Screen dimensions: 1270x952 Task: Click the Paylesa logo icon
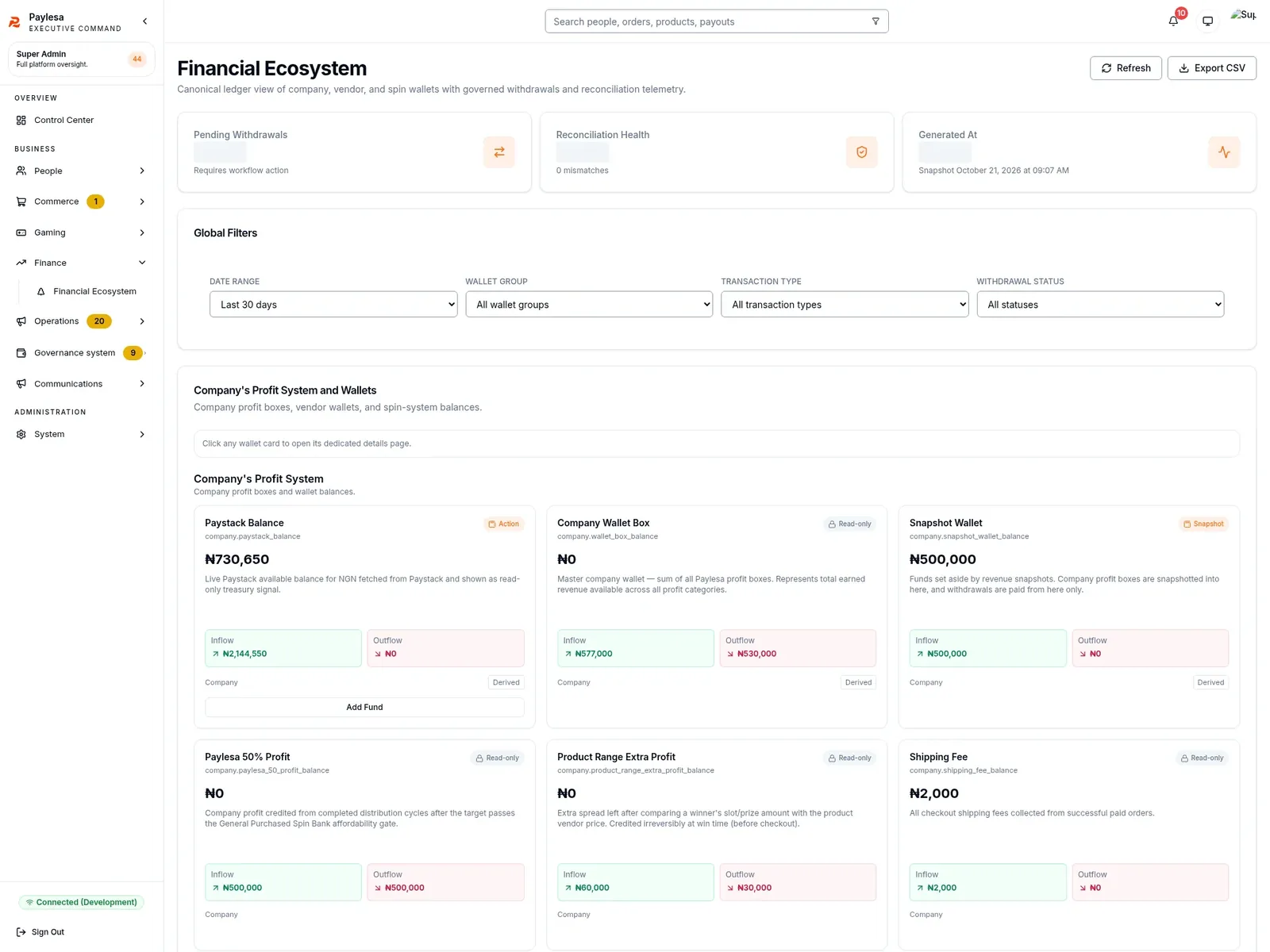[x=14, y=22]
